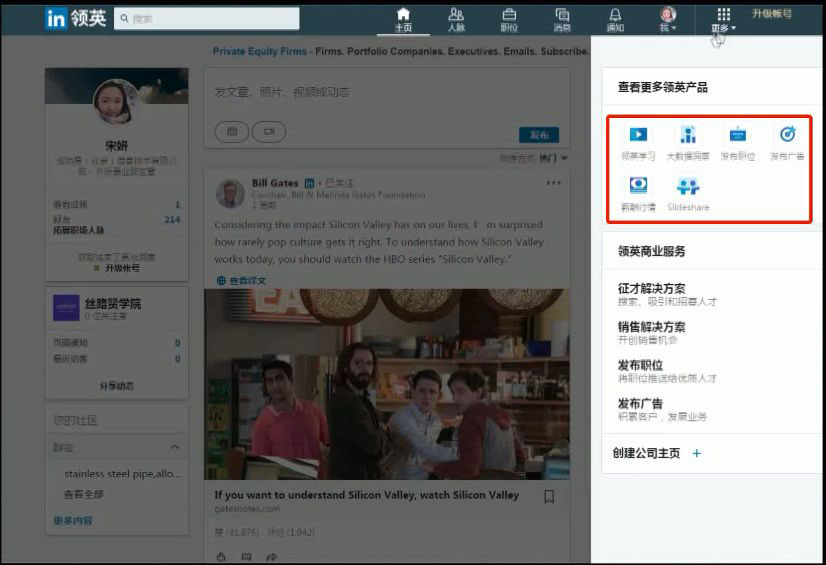The width and height of the screenshot is (826, 565).
Task: Click the blue 发布 publish button
Action: point(538,135)
